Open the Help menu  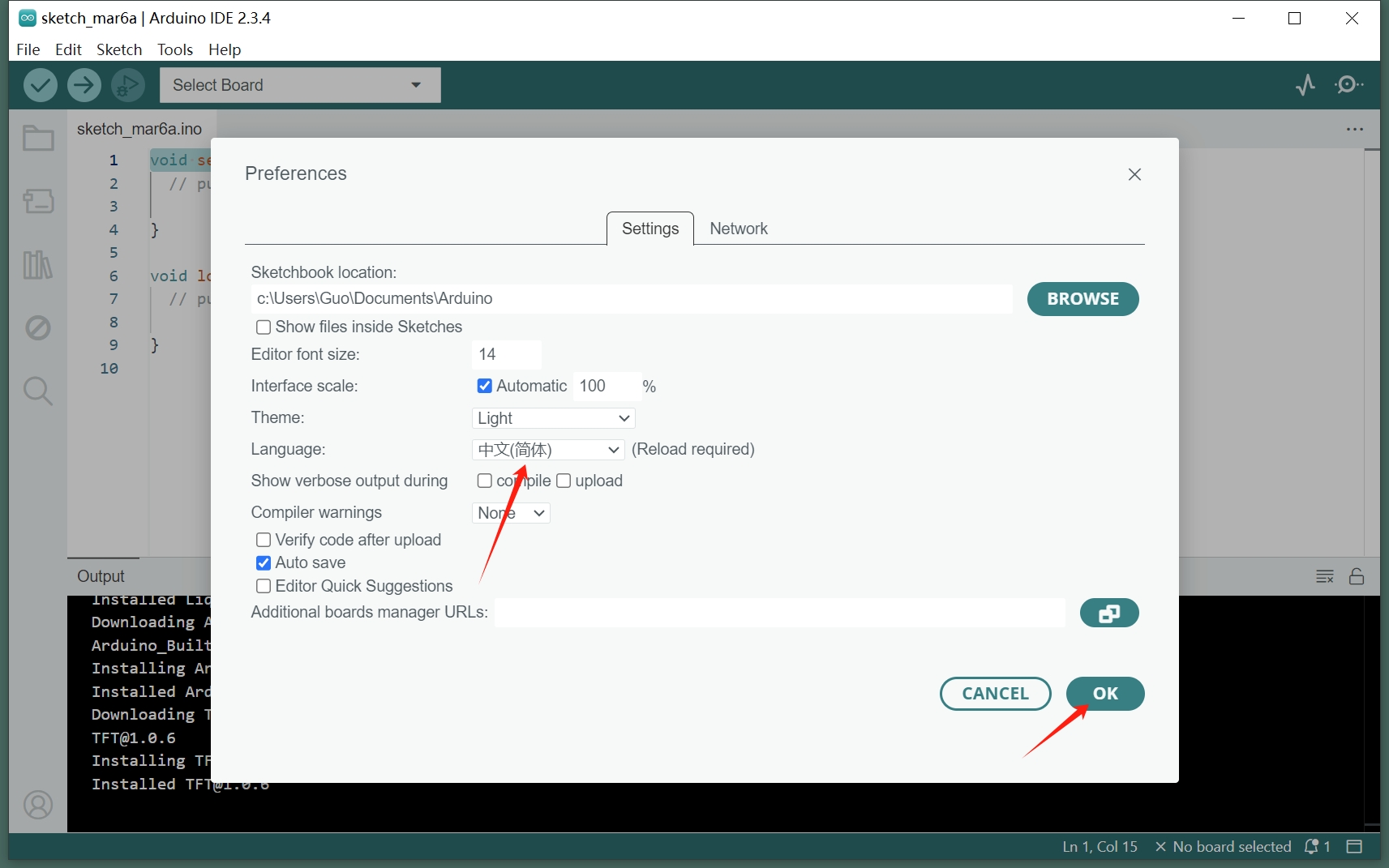225,49
